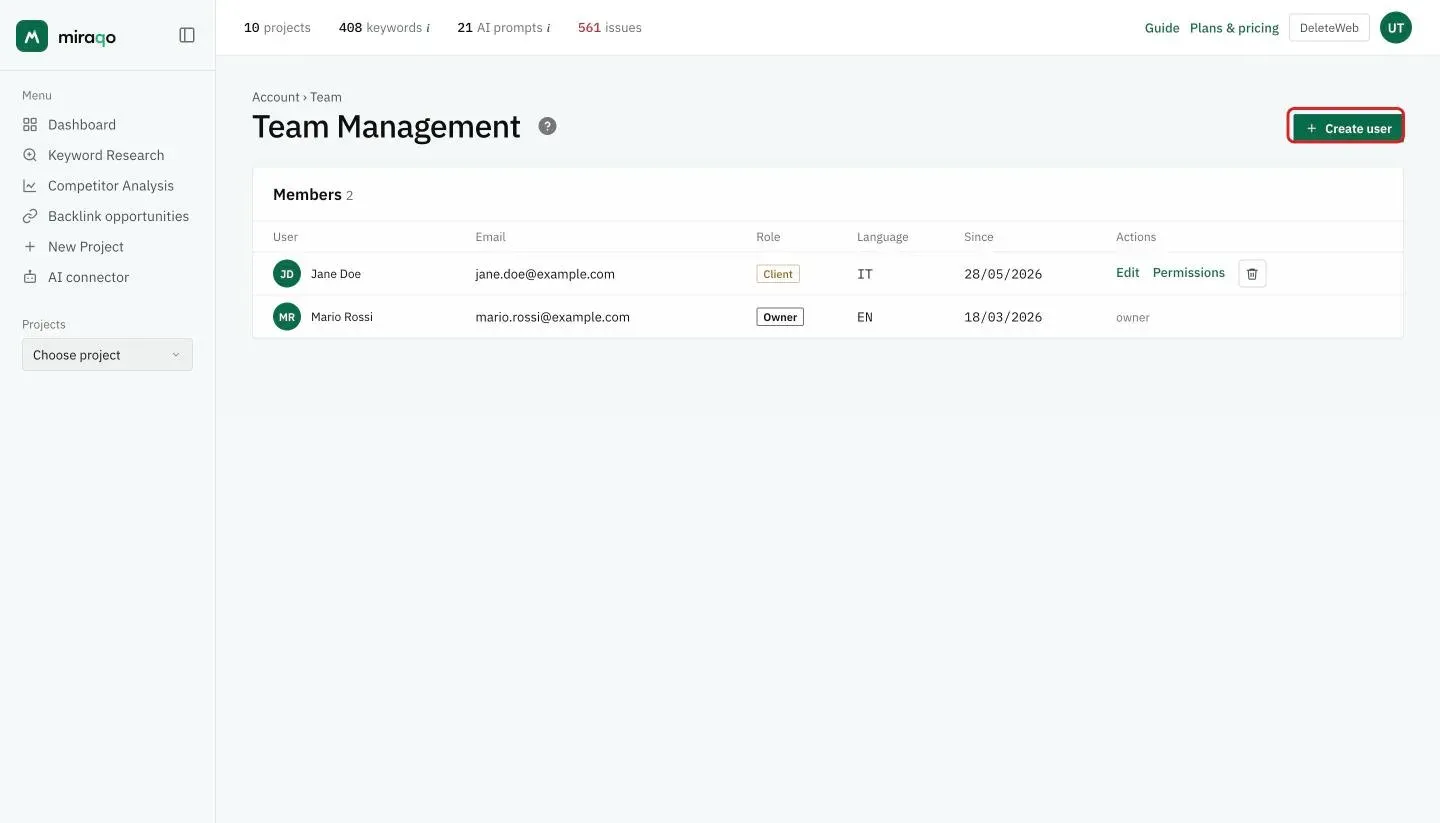Click the Mario Rossi name
Screen dimensions: 1440x823
coord(342,317)
